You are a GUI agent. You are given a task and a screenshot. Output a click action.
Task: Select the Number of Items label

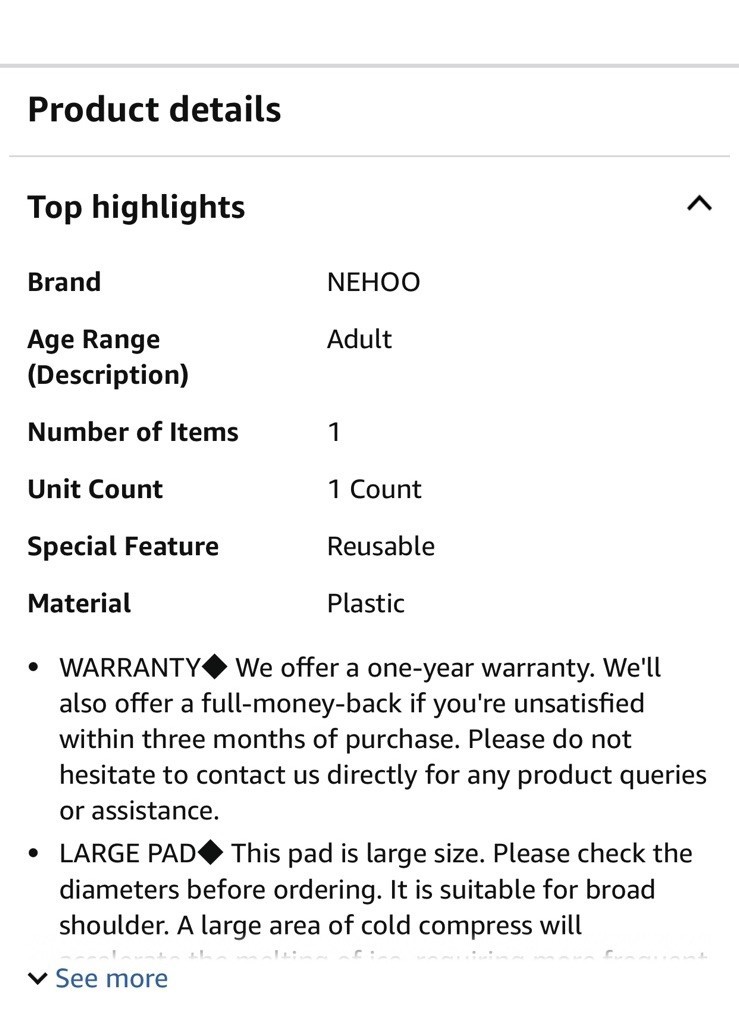pos(133,432)
